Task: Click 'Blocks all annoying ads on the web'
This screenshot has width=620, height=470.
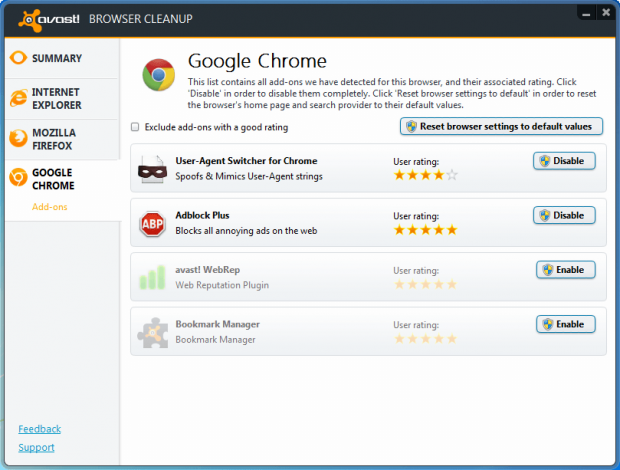Action: tap(246, 231)
